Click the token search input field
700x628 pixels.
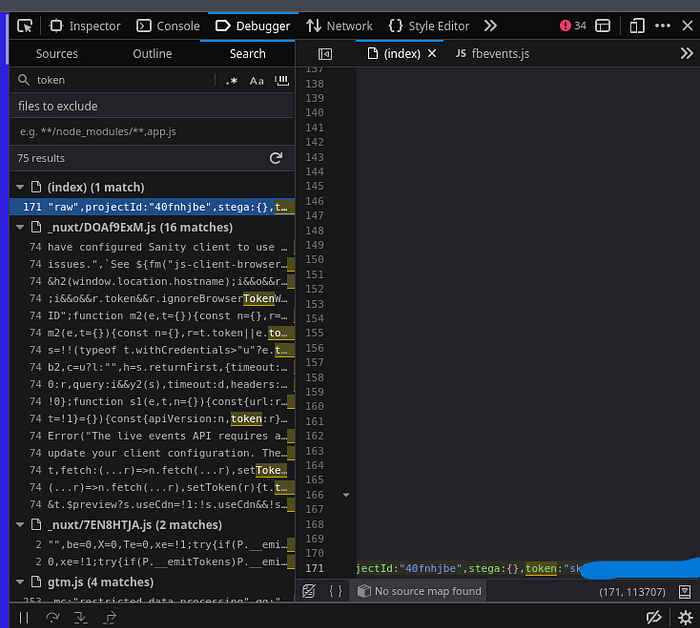coord(121,80)
